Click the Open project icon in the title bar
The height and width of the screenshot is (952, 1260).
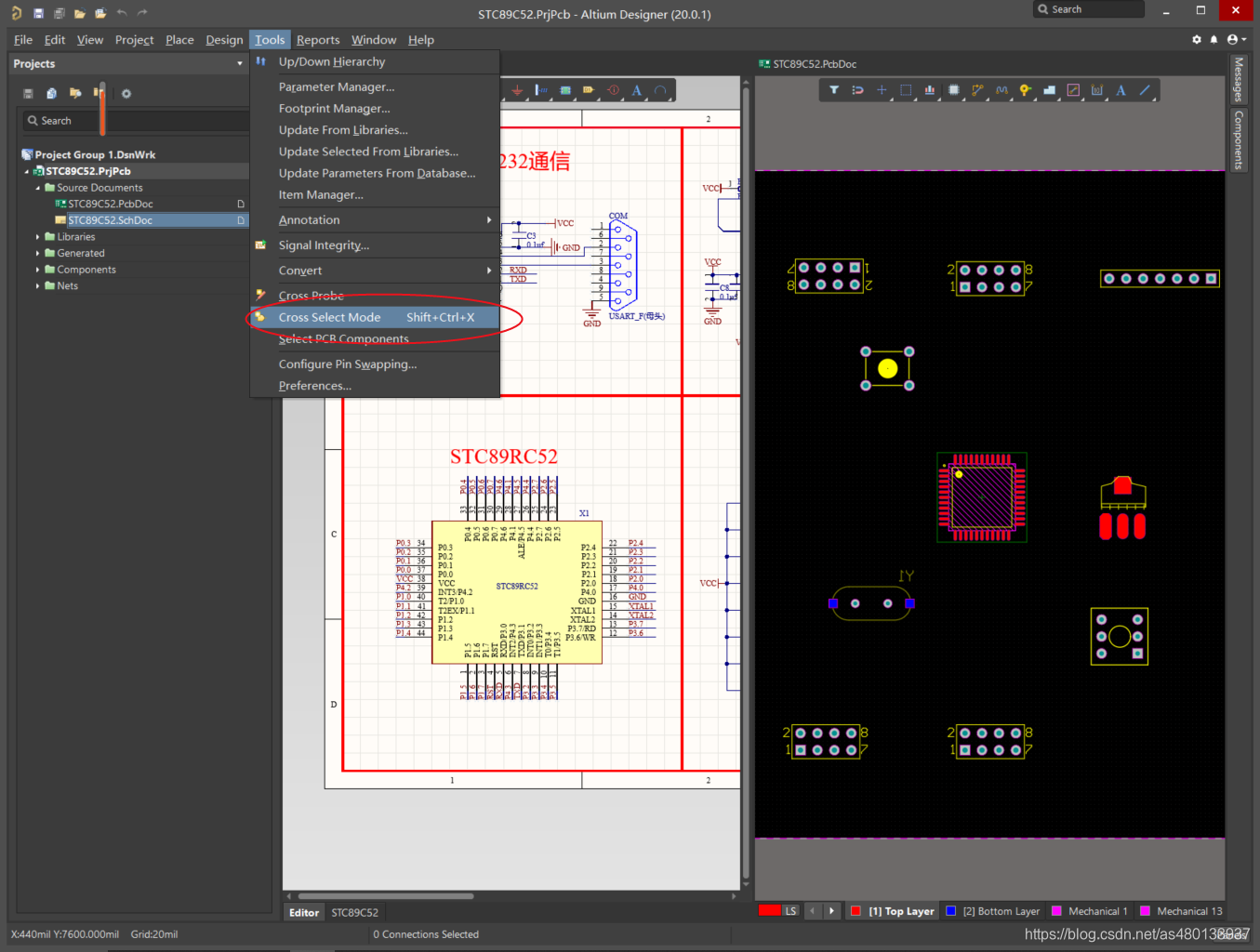point(100,13)
